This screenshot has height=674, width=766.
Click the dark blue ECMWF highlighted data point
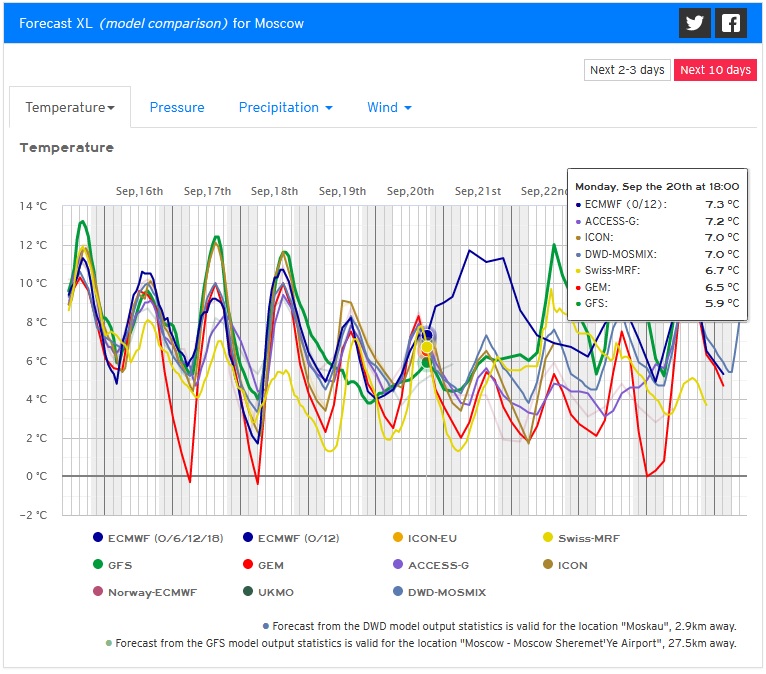tap(427, 335)
